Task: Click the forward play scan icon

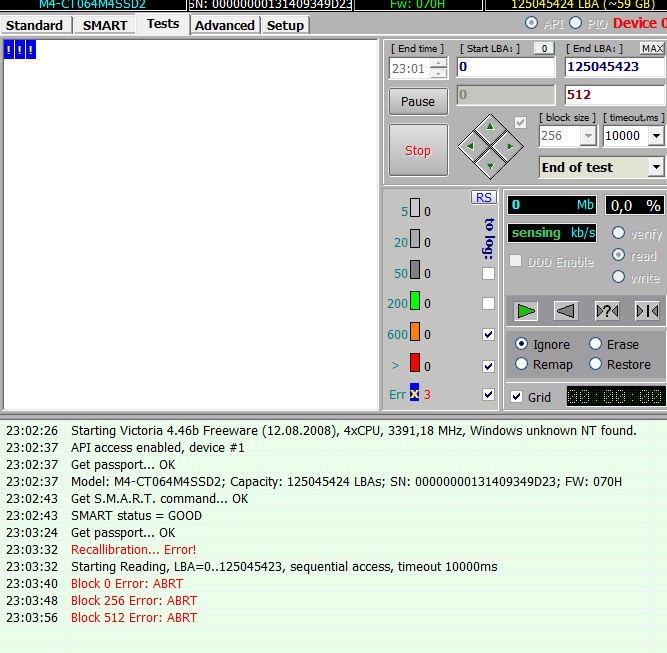Action: (x=526, y=311)
